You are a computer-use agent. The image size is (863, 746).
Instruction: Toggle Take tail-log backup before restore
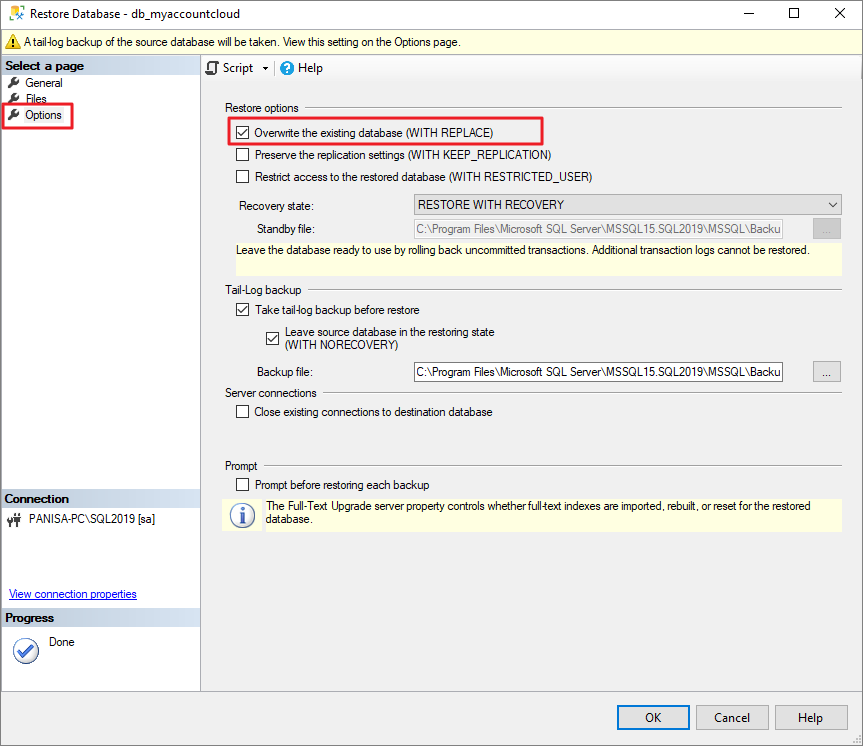pos(242,310)
